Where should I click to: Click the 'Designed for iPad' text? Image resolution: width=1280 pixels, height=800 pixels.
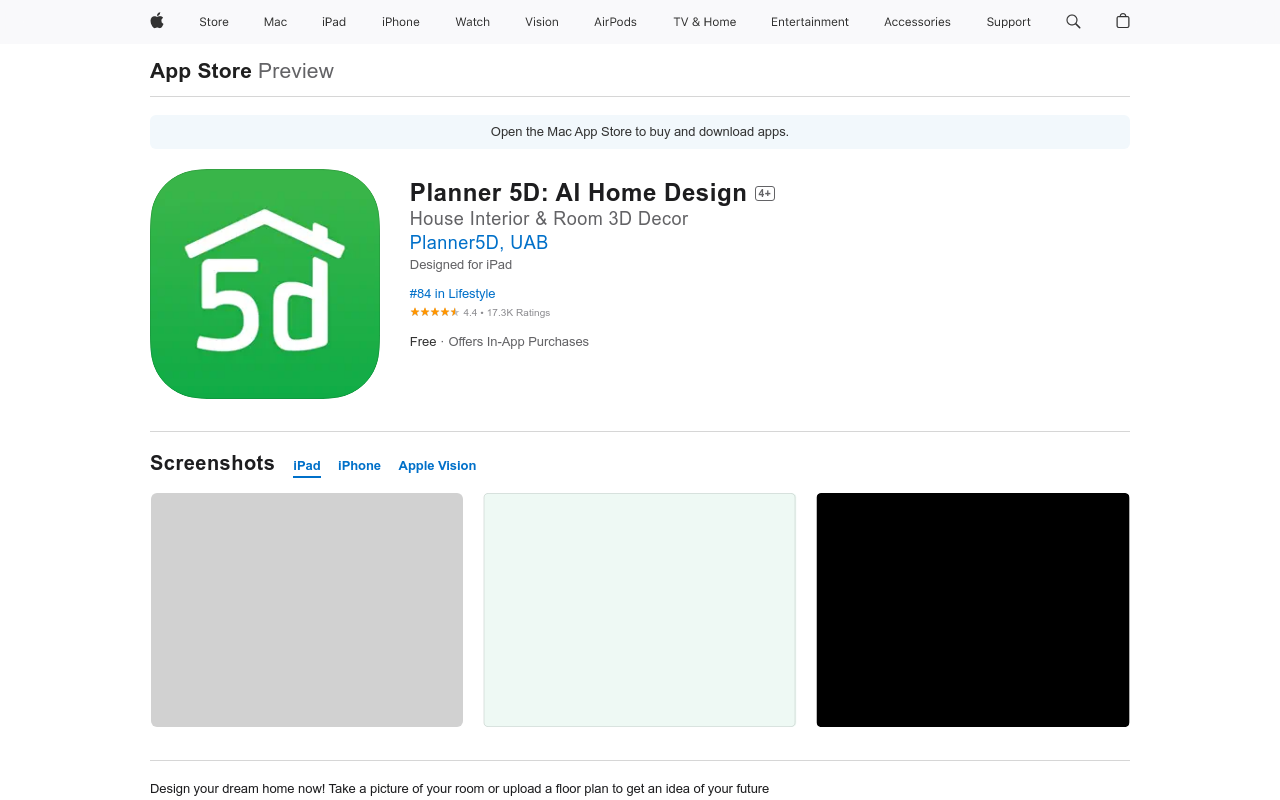click(461, 265)
